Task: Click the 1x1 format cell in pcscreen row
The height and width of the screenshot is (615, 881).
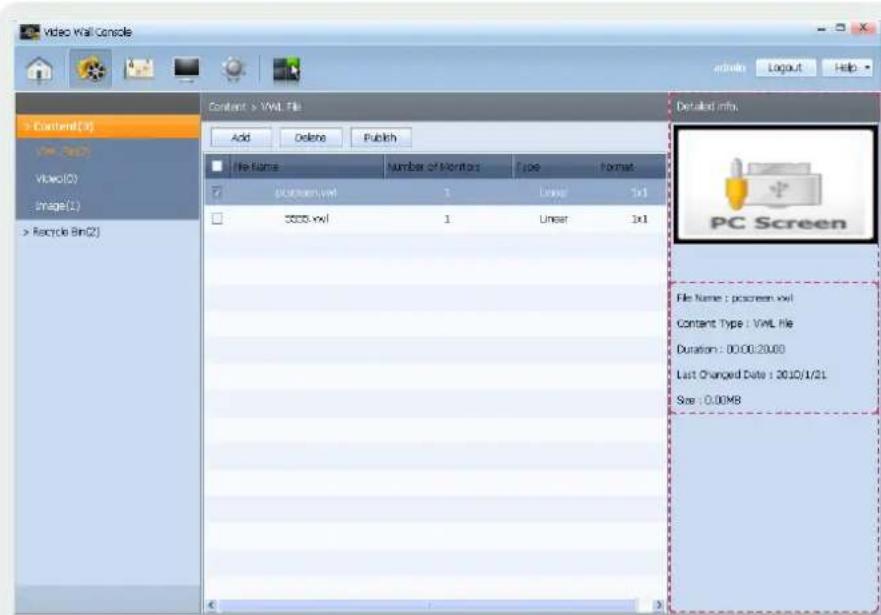Action: tap(639, 193)
